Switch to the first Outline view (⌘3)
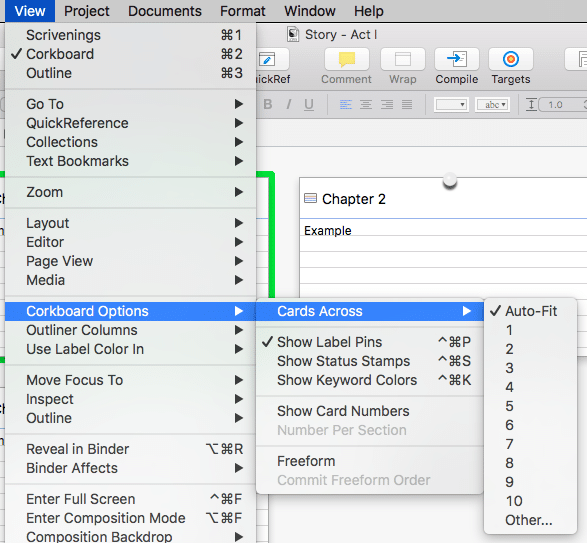The height and width of the screenshot is (543, 587). 130,73
